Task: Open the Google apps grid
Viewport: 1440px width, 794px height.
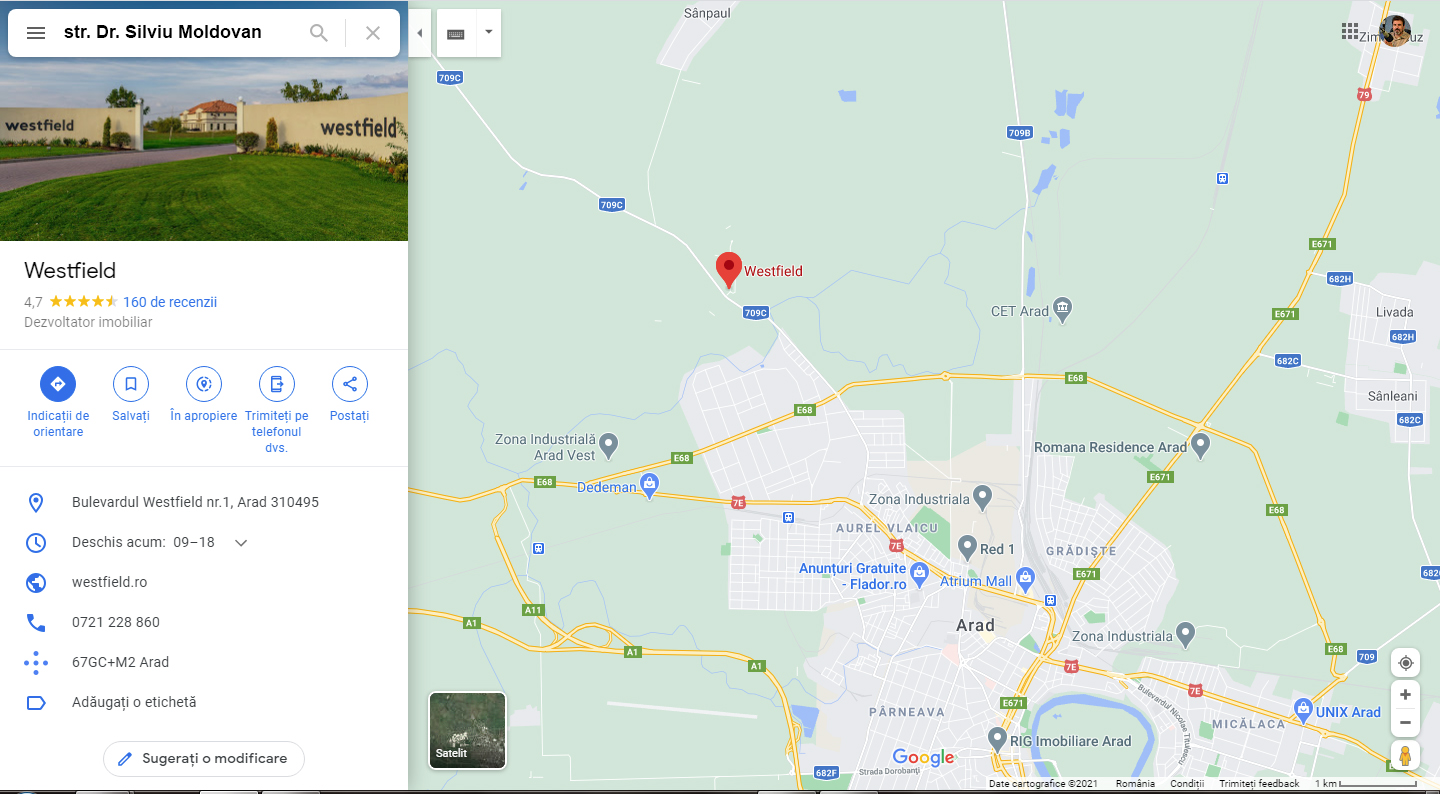Action: (1351, 31)
